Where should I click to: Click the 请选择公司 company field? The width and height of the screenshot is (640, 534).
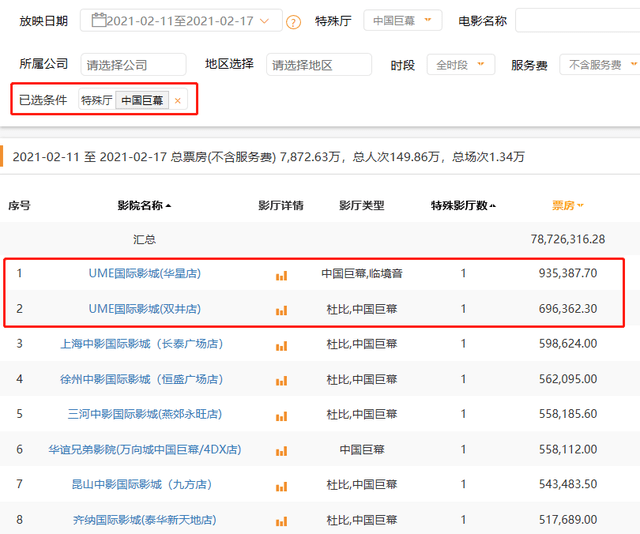pos(133,65)
